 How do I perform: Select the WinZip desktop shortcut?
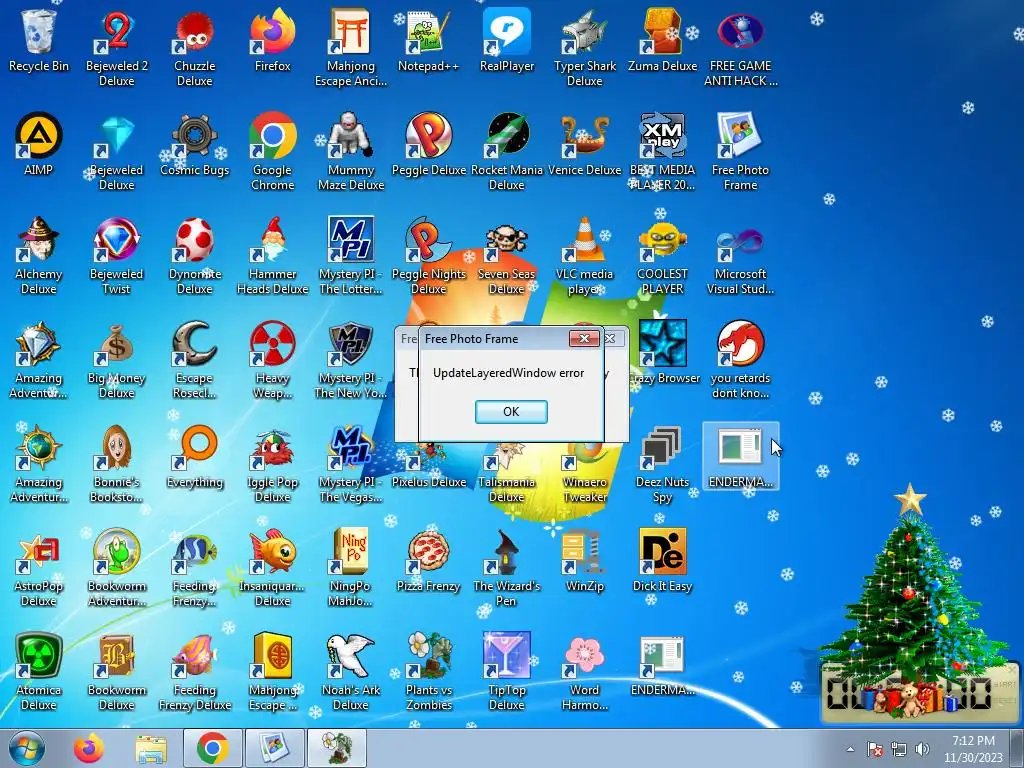coord(584,562)
